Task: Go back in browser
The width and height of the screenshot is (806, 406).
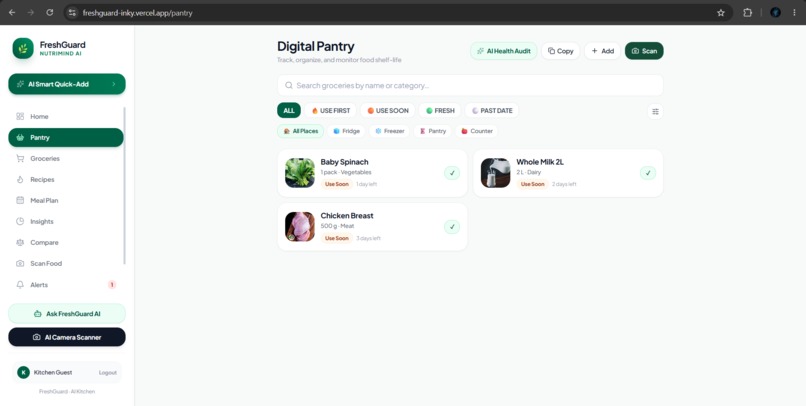Action: (12, 12)
